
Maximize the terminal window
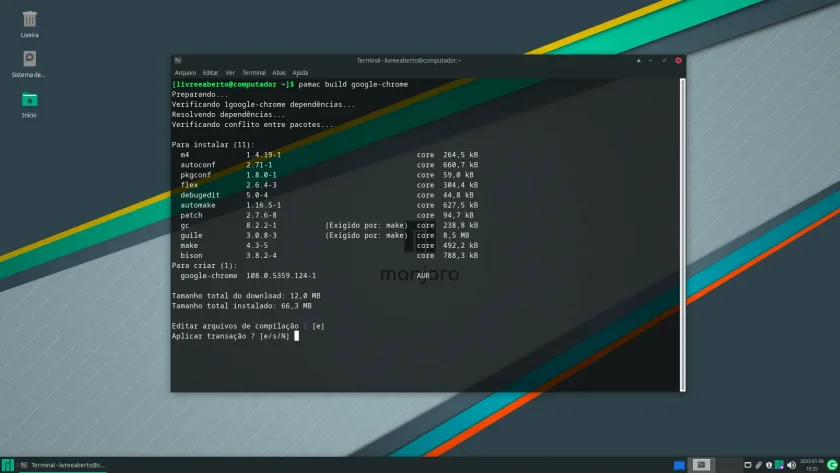(x=664, y=61)
